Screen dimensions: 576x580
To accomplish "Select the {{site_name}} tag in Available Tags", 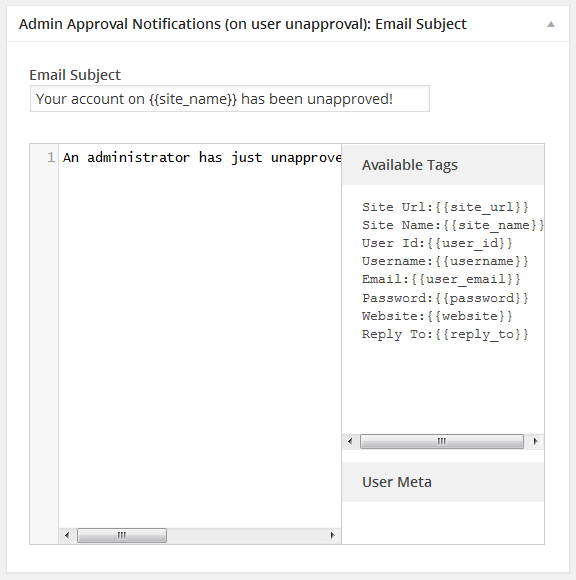I will [493, 225].
